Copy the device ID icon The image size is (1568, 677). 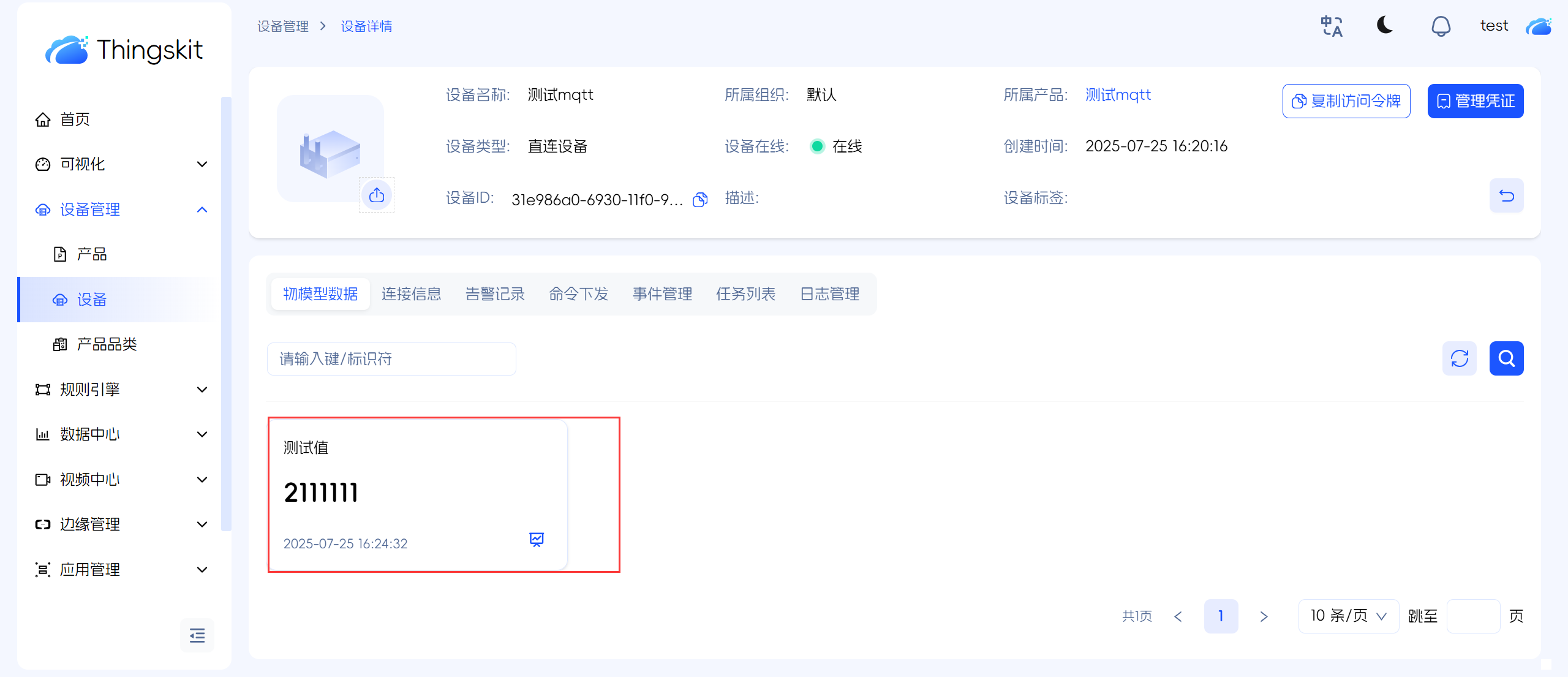pos(700,200)
